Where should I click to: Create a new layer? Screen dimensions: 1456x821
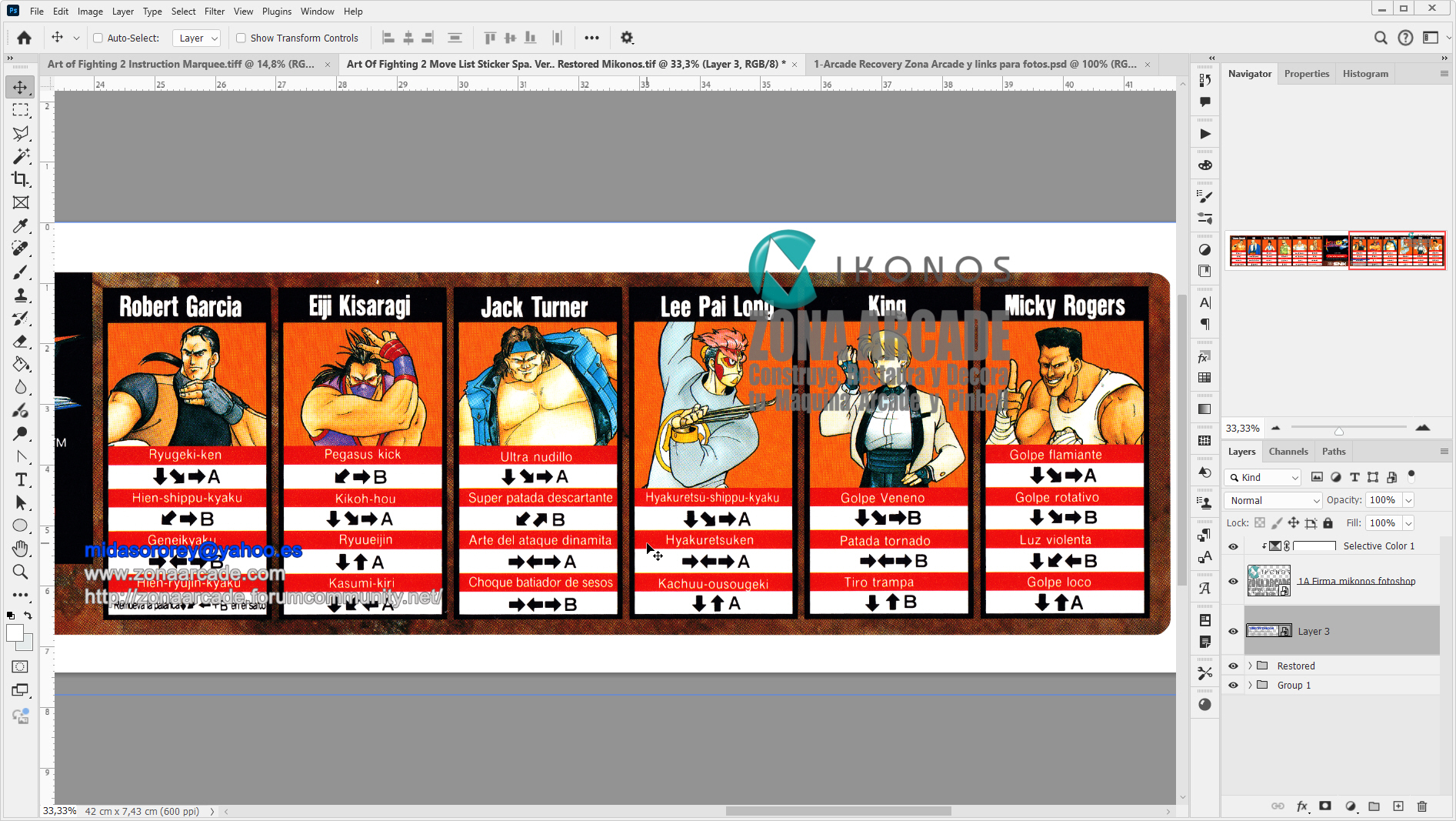point(1398,806)
